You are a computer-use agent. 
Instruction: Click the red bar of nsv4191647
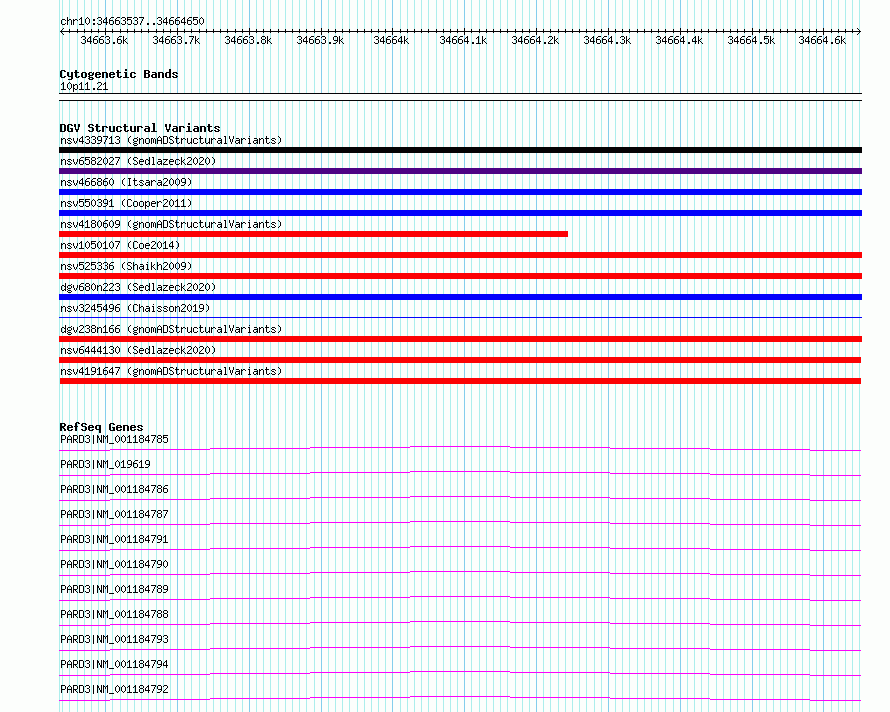[460, 381]
